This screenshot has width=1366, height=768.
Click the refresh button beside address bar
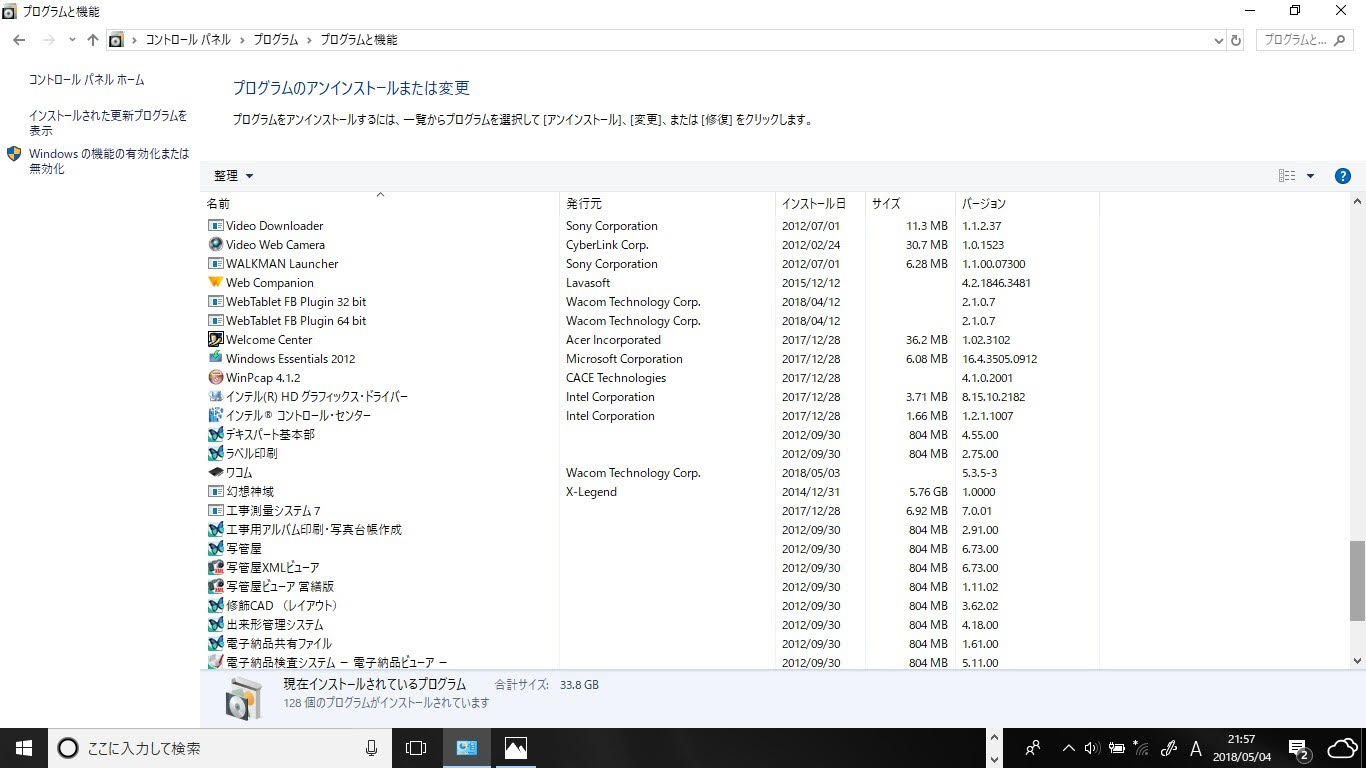[1236, 40]
